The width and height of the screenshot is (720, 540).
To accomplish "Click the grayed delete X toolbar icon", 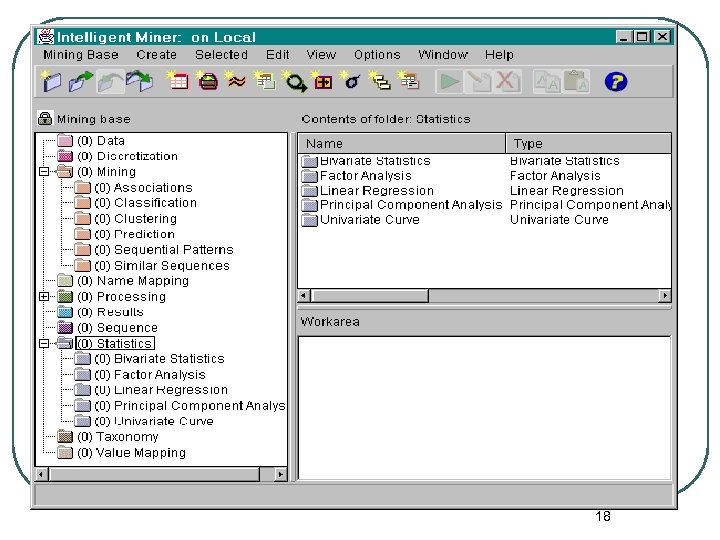I will click(x=507, y=82).
